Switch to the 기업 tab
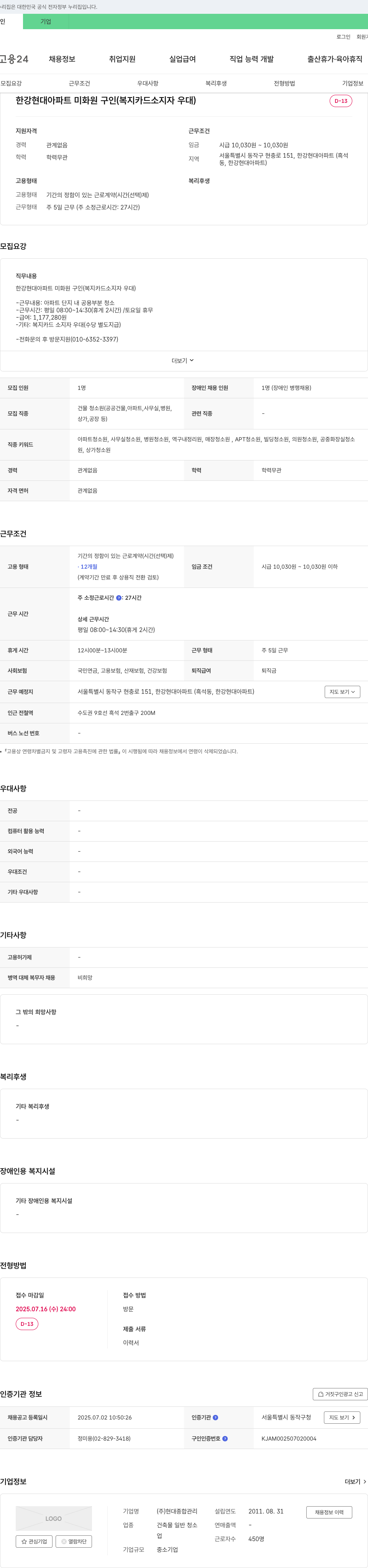This screenshot has width=368, height=1568. click(x=46, y=21)
